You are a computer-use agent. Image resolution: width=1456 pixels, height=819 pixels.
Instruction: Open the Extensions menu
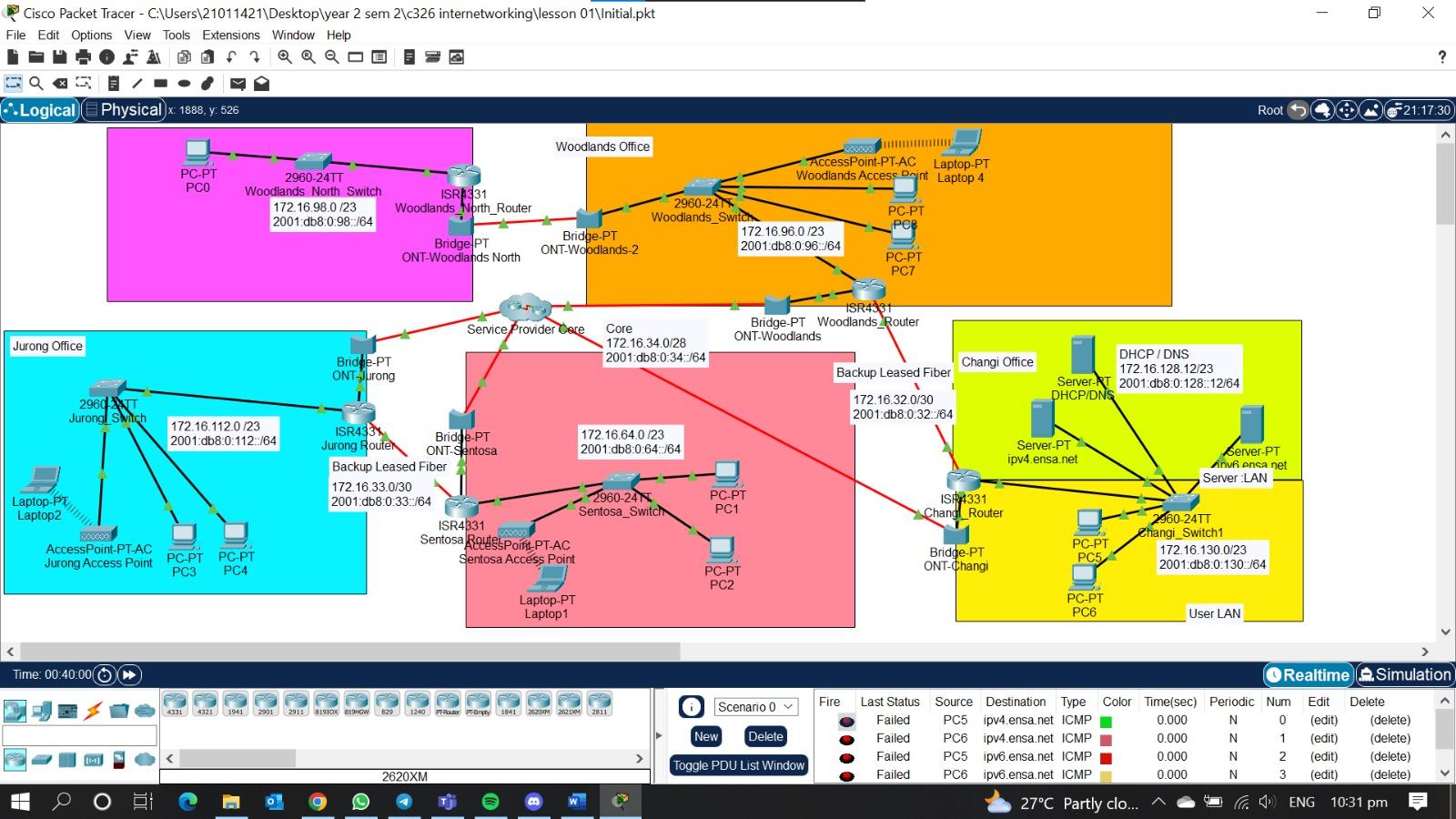[230, 35]
